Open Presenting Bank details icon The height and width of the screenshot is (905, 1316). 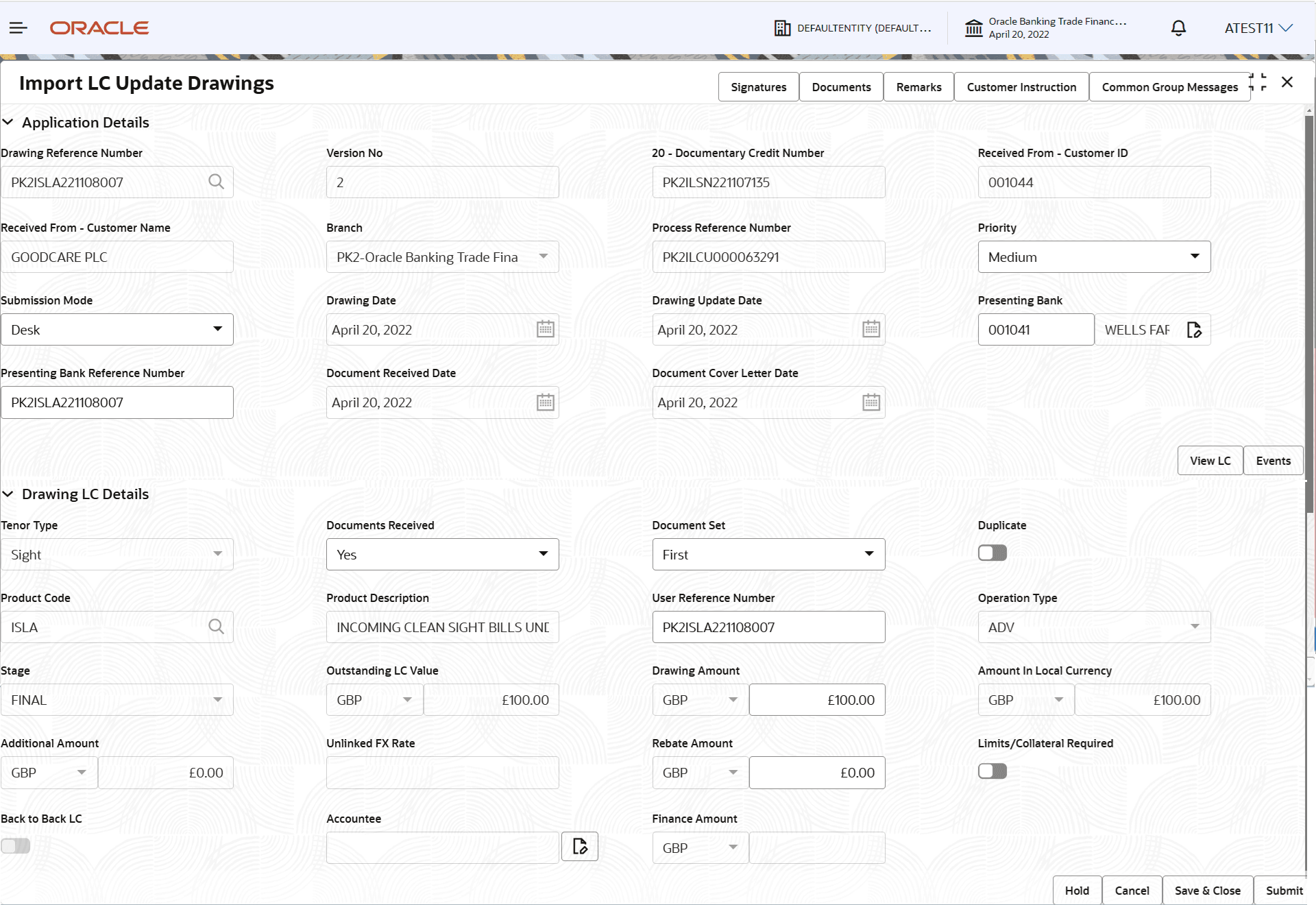[1193, 329]
